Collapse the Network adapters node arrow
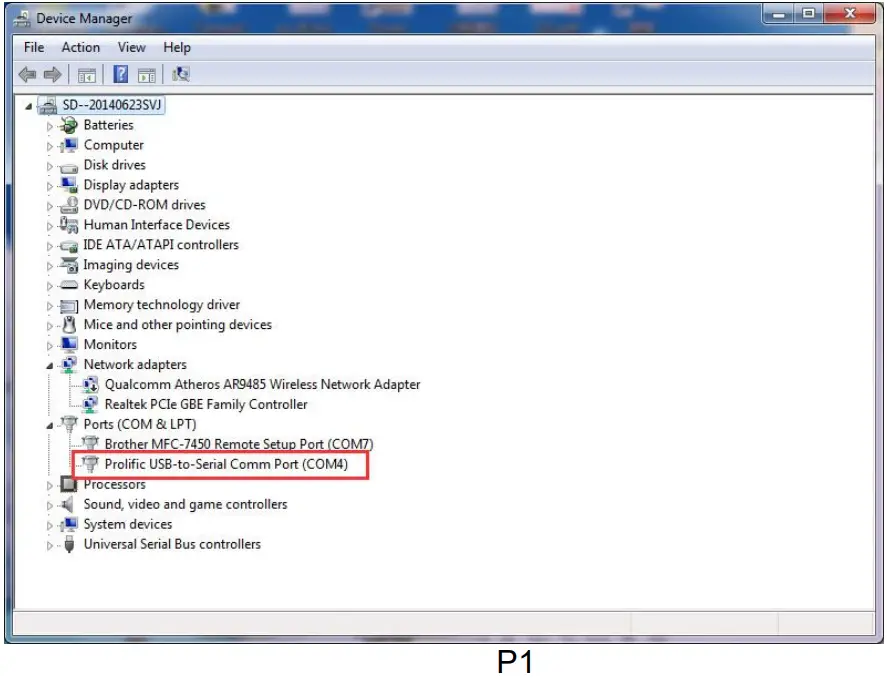 click(50, 366)
